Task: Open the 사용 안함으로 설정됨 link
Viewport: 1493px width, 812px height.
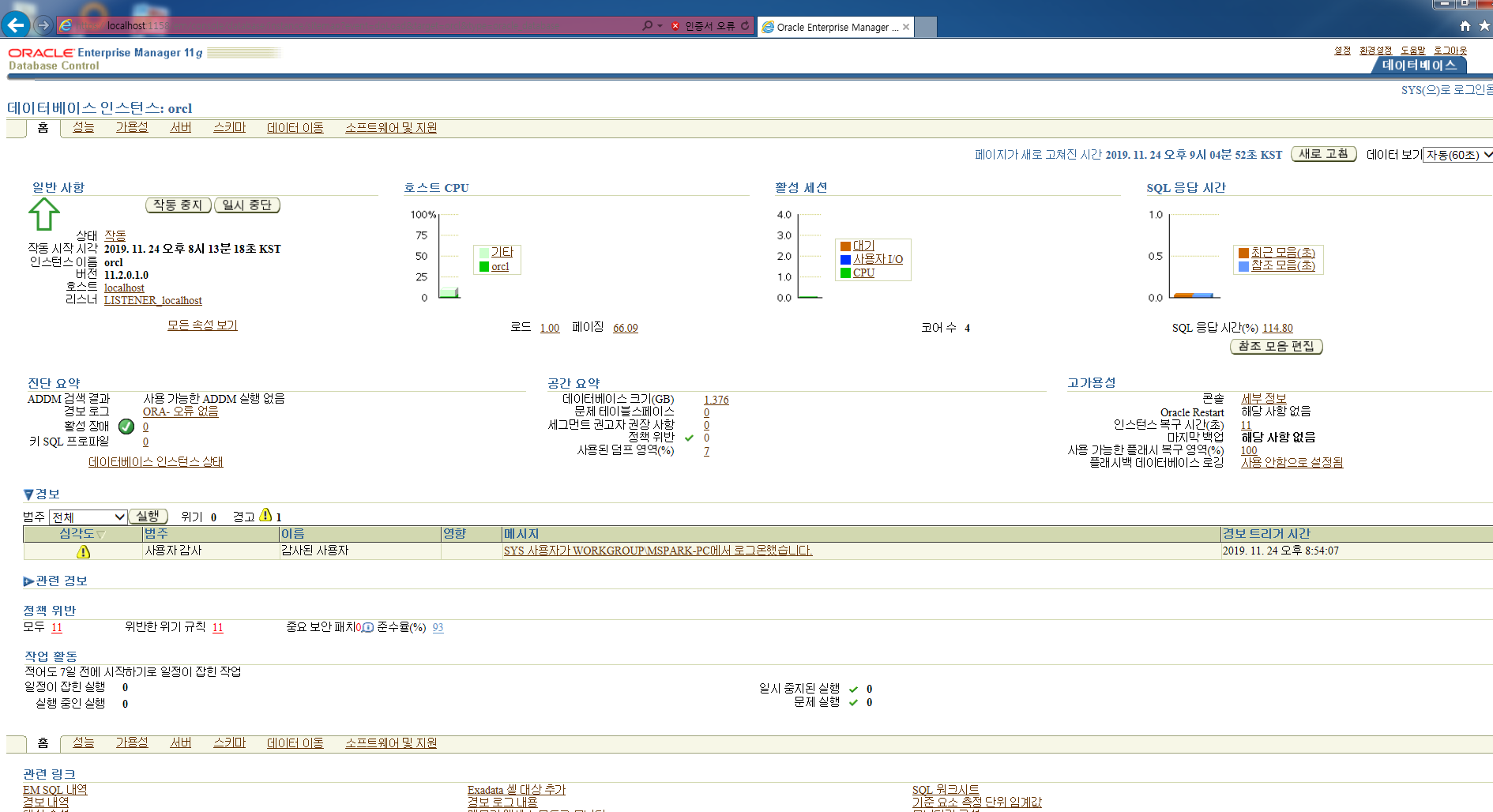Action: [x=1292, y=463]
